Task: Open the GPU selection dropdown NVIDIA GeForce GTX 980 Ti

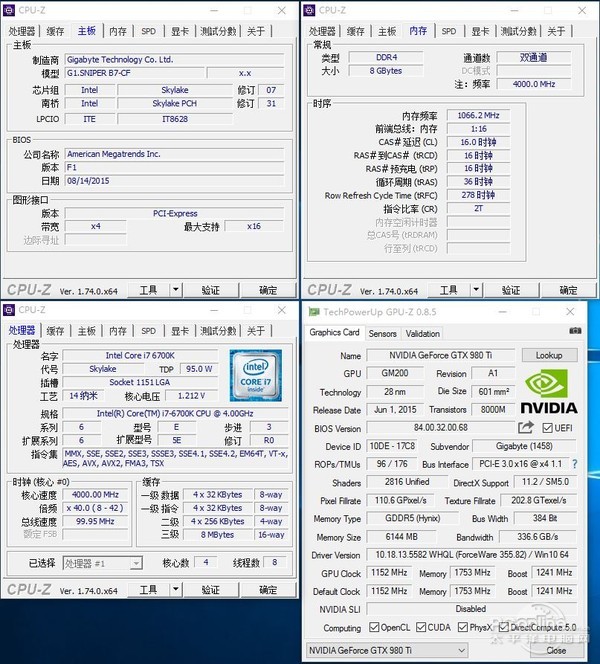Action: pyautogui.click(x=387, y=650)
